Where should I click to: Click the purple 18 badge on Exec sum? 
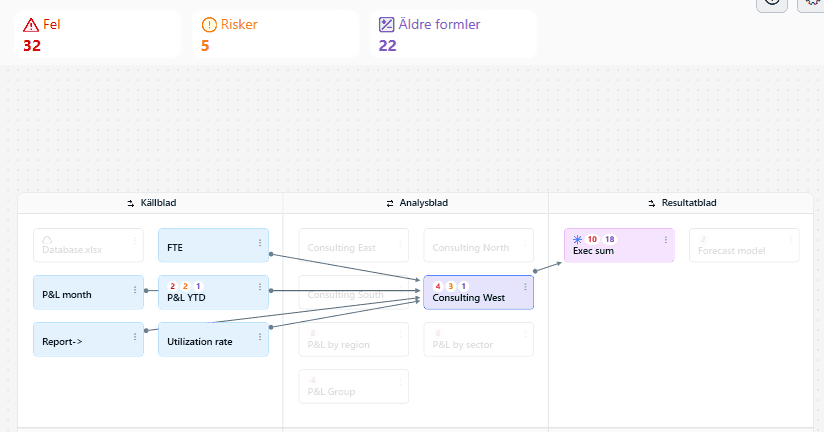610,239
